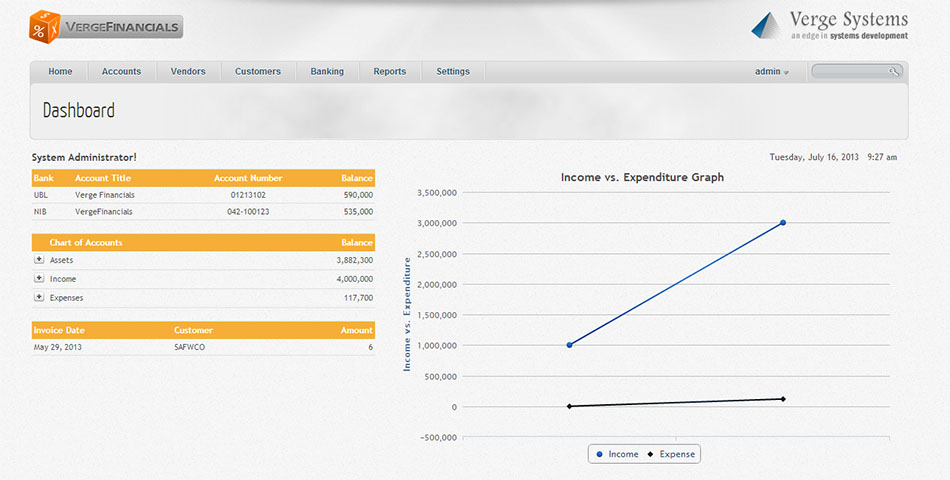This screenshot has width=950, height=480.
Task: Toggle Income series in chart legend
Action: [617, 454]
